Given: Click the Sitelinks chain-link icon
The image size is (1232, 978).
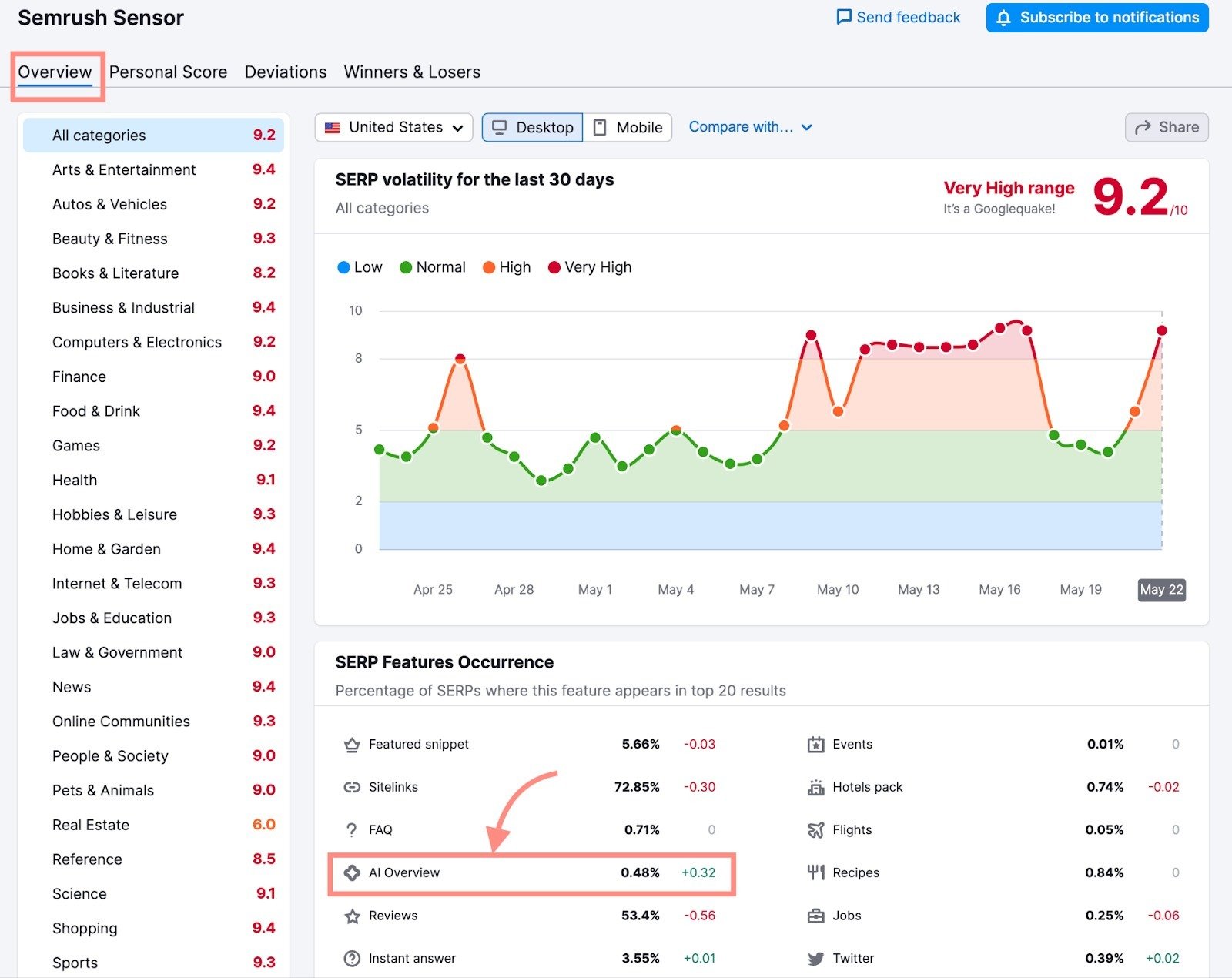Looking at the screenshot, I should [x=351, y=787].
